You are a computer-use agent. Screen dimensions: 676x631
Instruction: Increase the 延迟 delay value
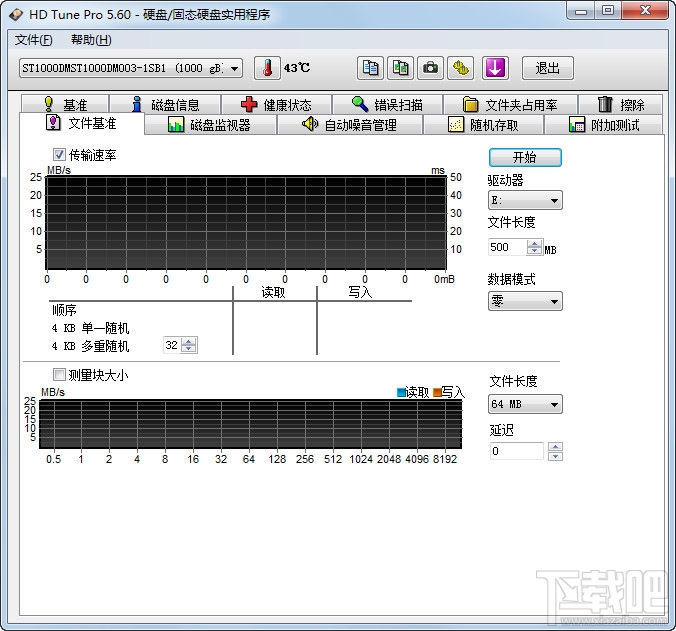[x=555, y=447]
